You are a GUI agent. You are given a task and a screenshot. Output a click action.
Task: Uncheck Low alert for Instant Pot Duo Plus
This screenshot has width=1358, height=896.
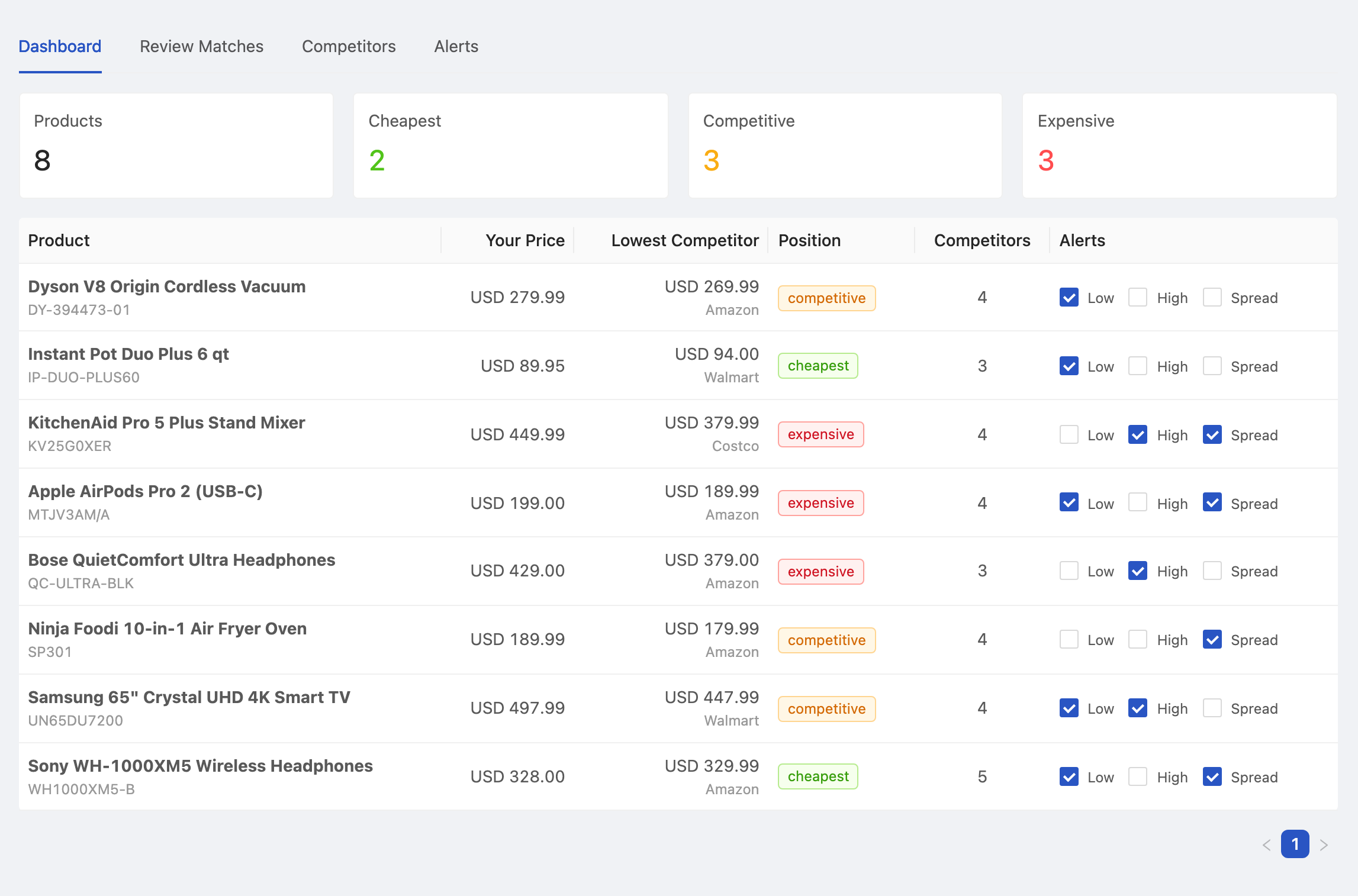click(x=1069, y=366)
